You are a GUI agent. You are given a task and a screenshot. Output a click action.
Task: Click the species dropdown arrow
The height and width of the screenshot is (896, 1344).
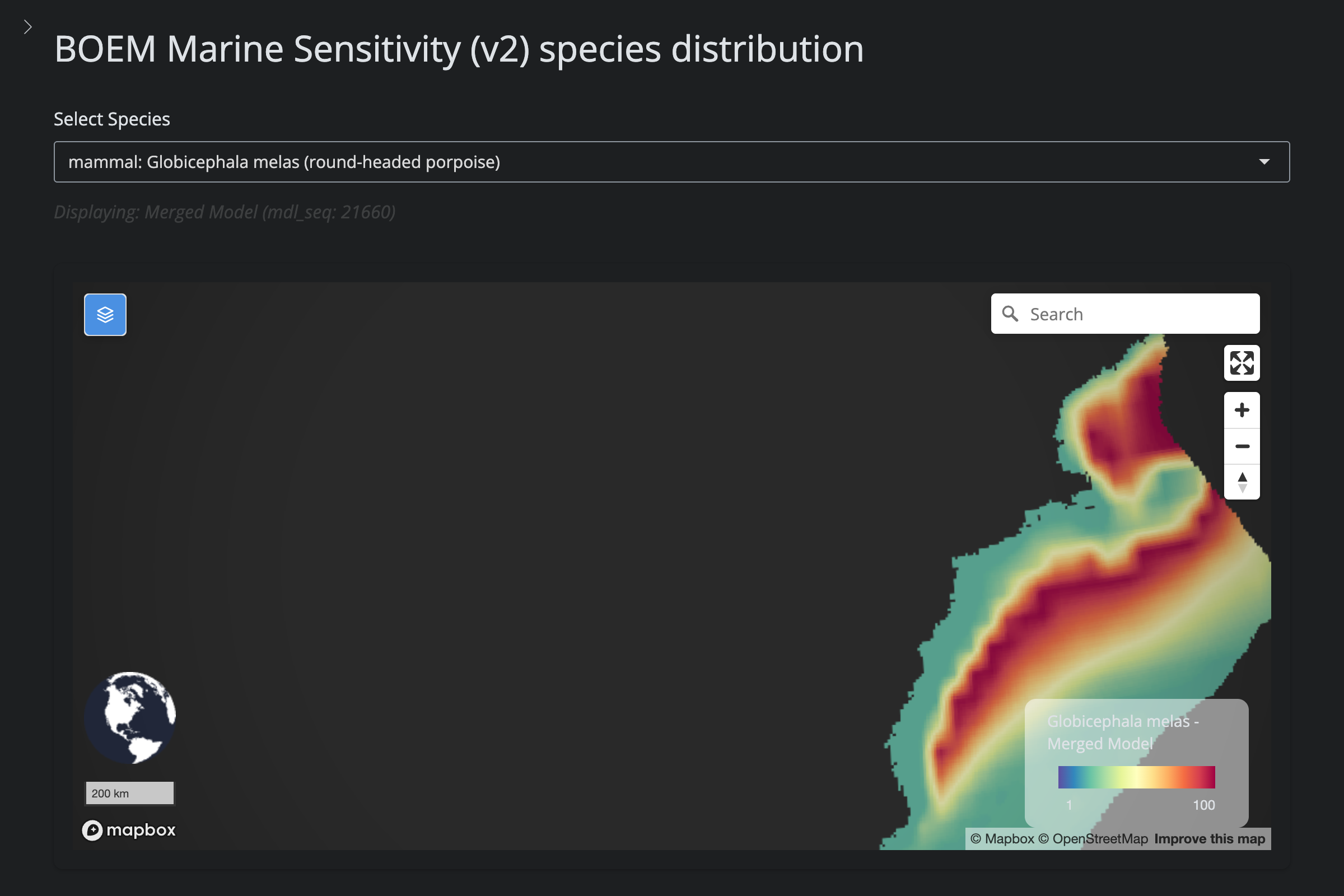(x=1264, y=162)
